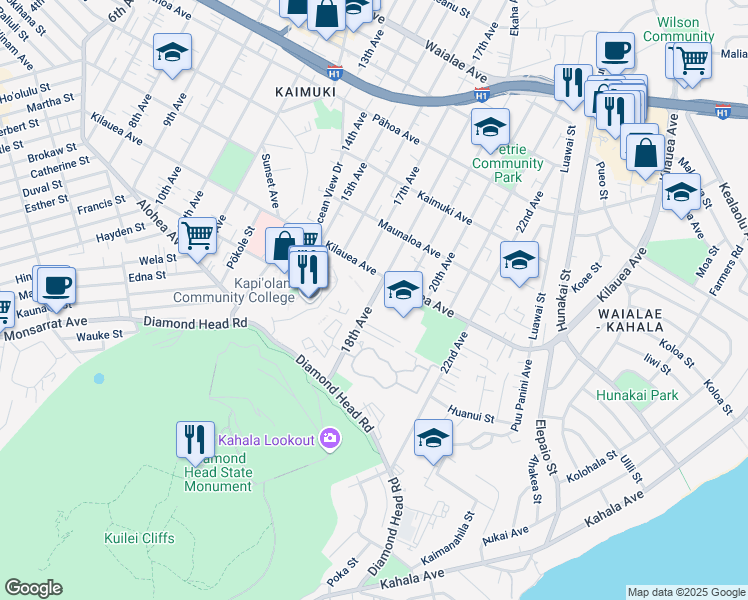Select the Waialae Ave street label
This screenshot has width=748, height=600.
(x=456, y=62)
